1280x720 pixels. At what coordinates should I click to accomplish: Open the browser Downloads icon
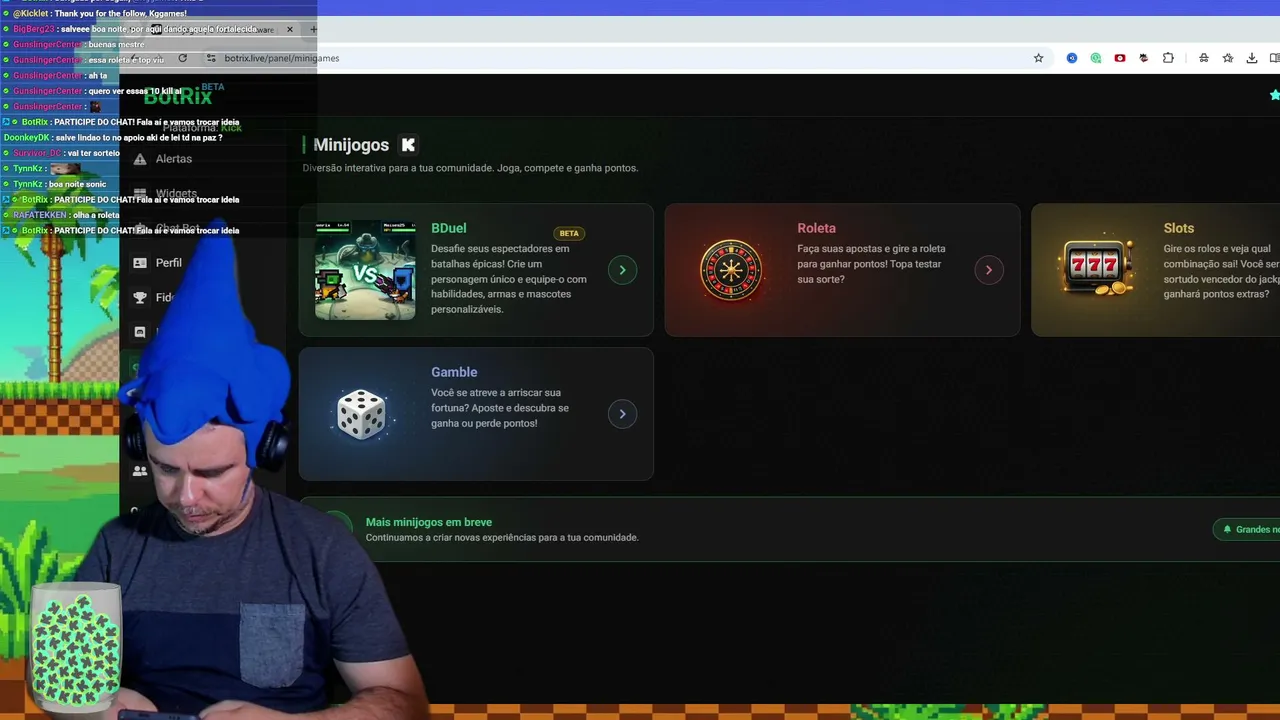pyautogui.click(x=1252, y=58)
